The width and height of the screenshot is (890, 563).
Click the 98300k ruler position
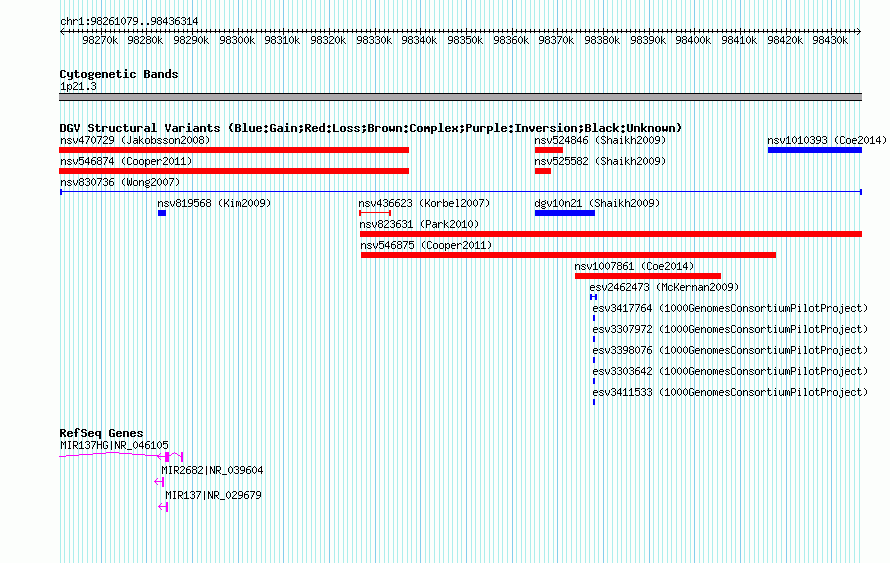coord(237,40)
